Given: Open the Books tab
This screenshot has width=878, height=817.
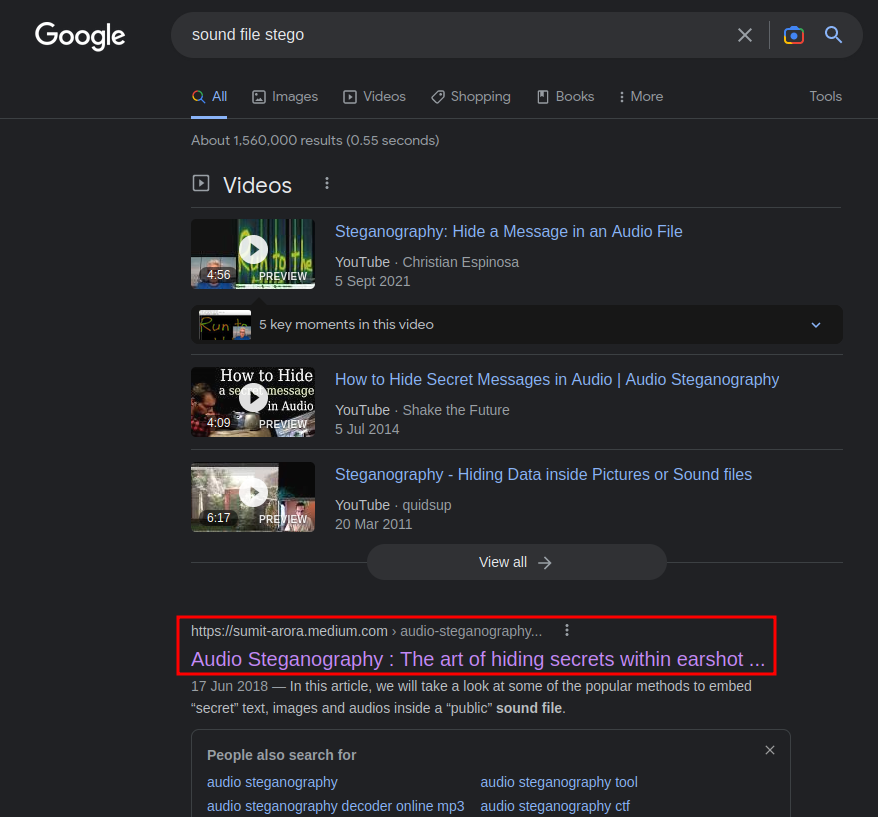Looking at the screenshot, I should (x=566, y=97).
